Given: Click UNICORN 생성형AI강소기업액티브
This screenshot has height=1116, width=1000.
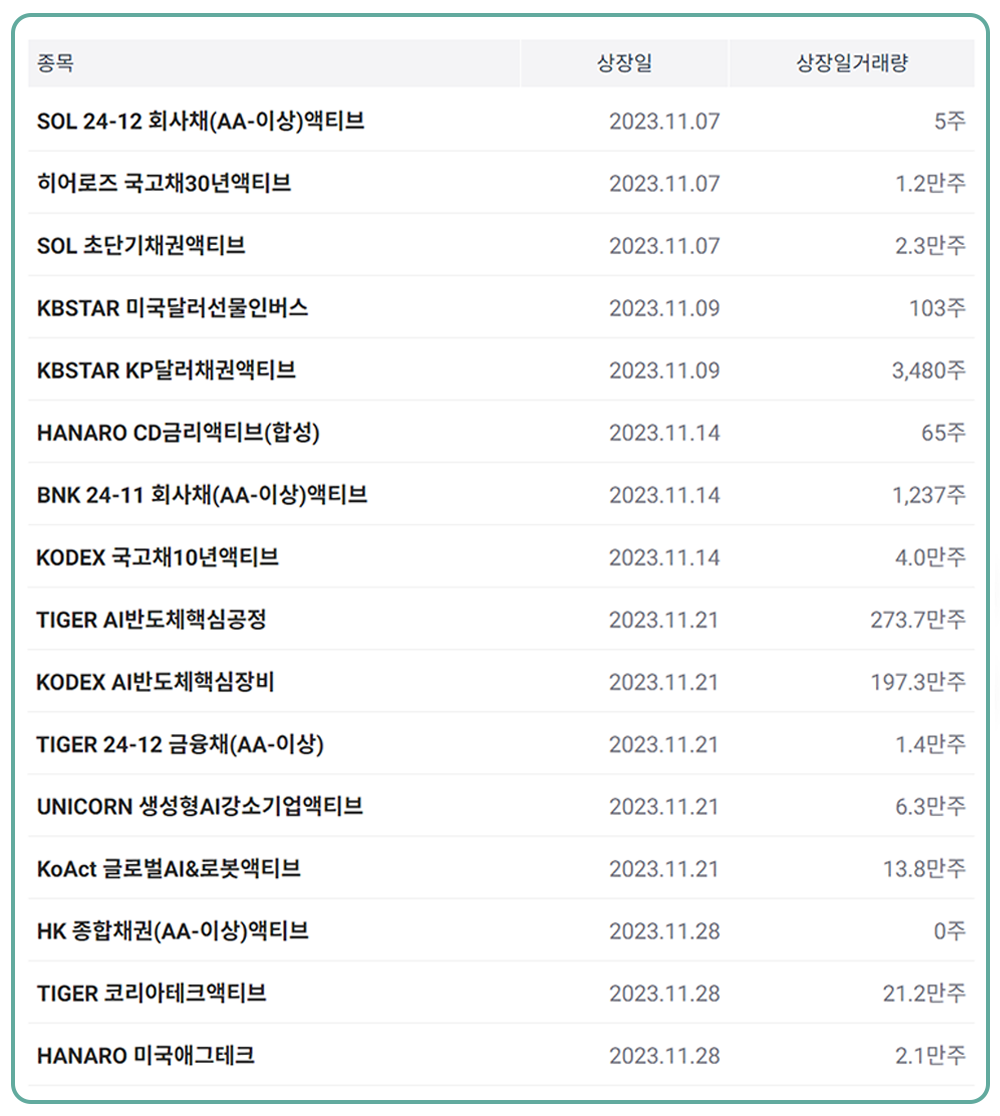Looking at the screenshot, I should [200, 807].
